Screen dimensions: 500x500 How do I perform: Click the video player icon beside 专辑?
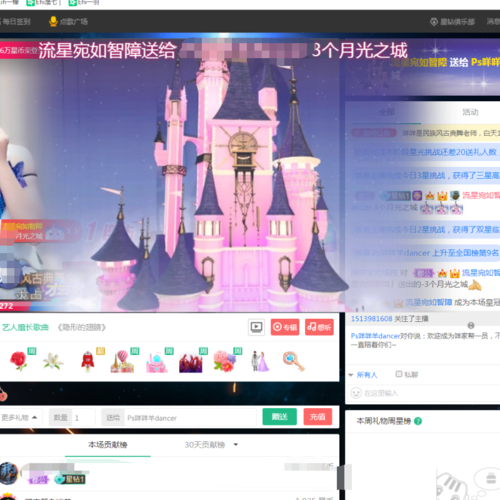(256, 327)
